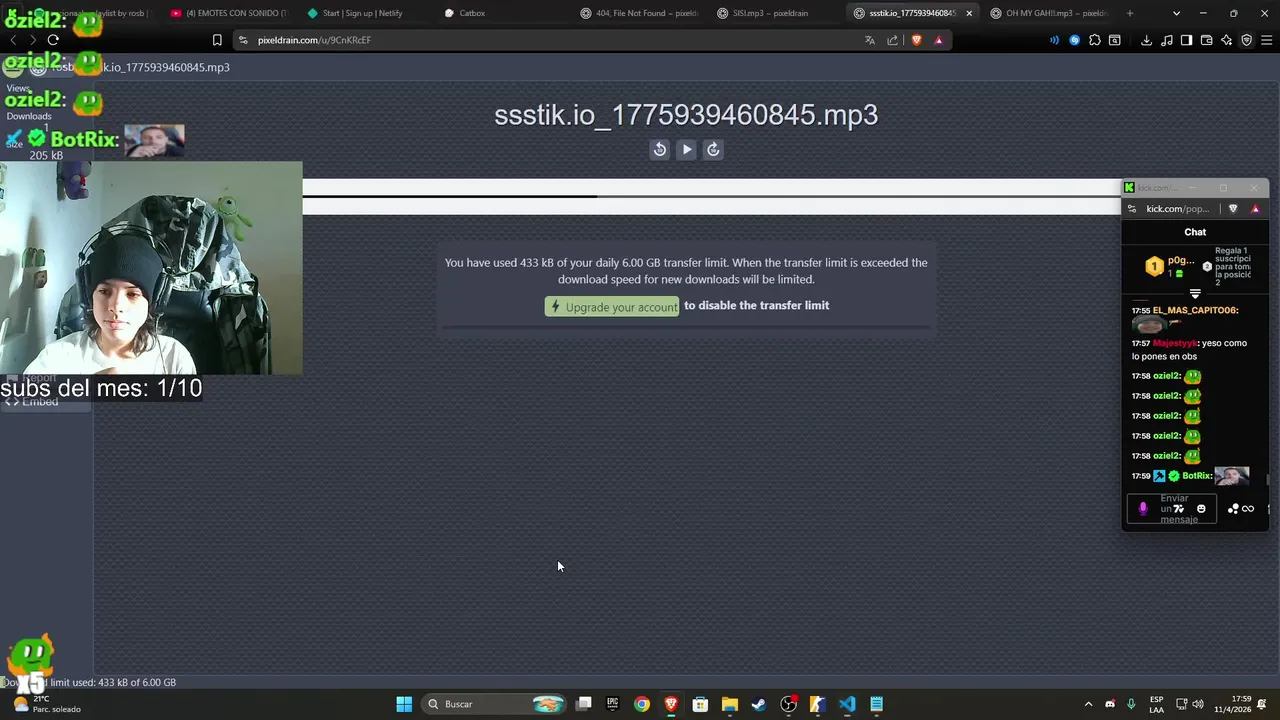This screenshot has height=720, width=1280.
Task: Click Majestyyk username in chat
Action: click(1175, 343)
